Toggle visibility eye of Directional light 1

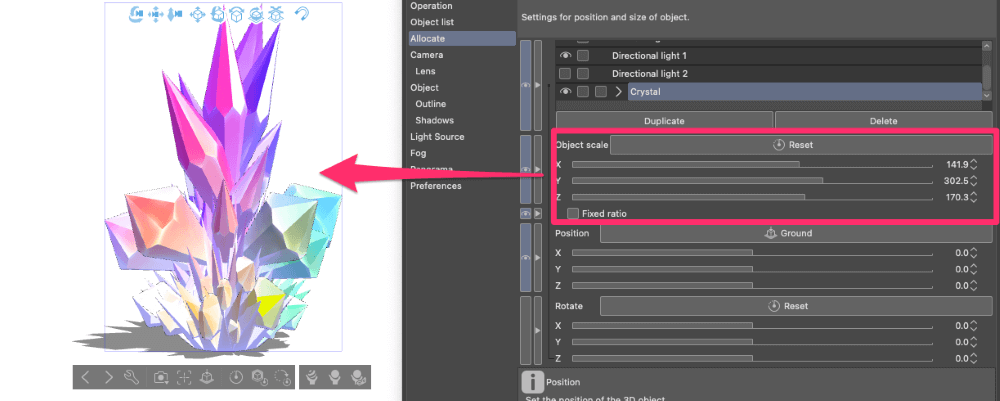[565, 55]
